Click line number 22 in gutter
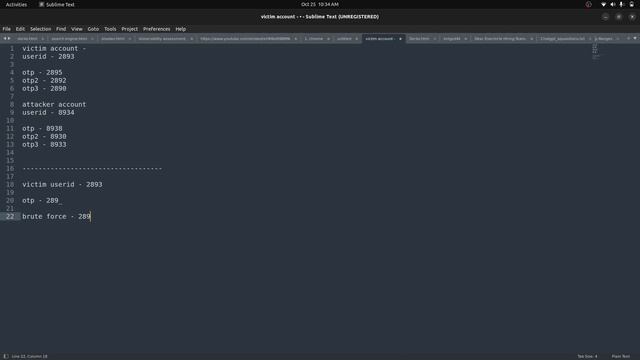Screen dimensions: 640x360 10,216
